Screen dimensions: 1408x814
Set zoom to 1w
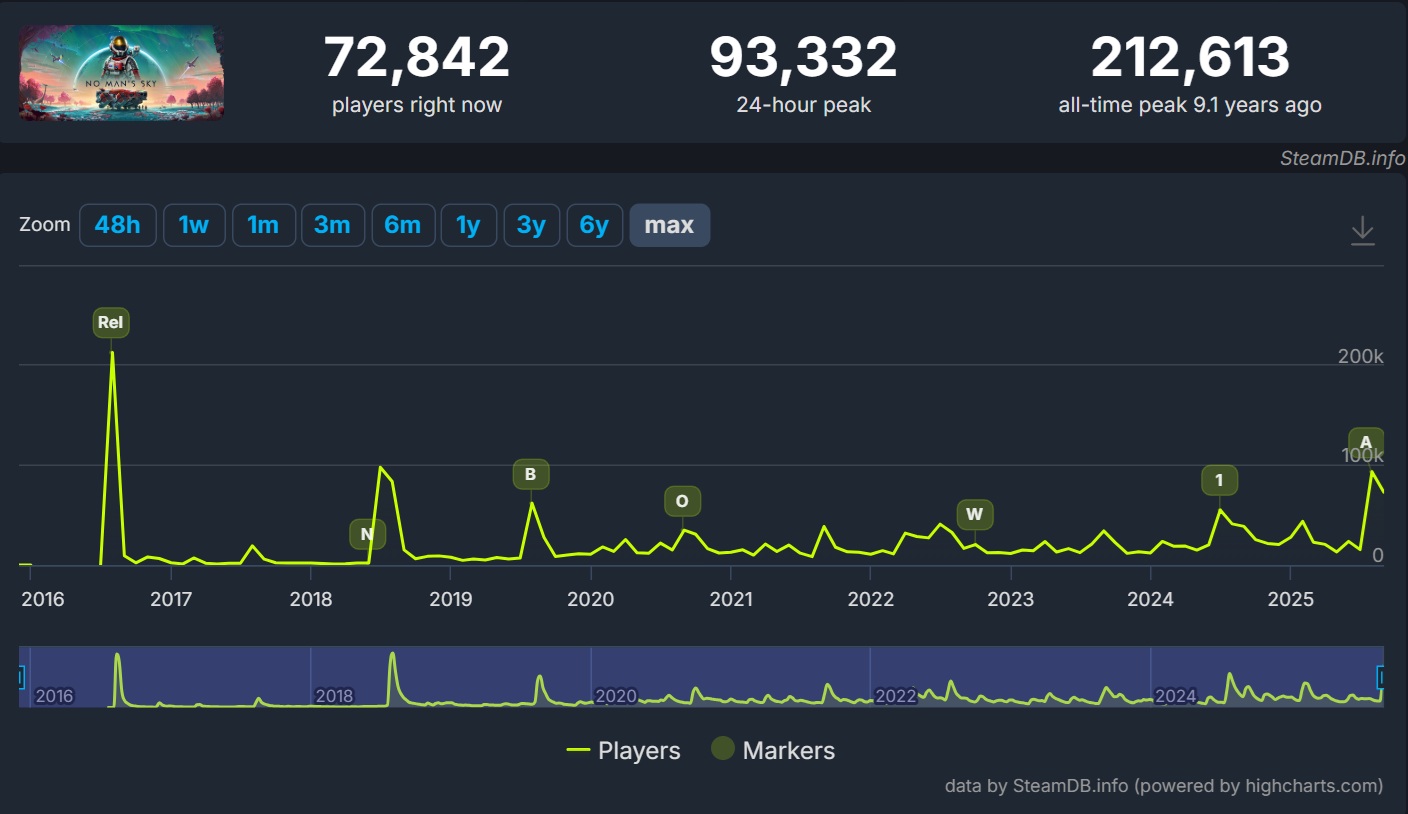(x=194, y=225)
